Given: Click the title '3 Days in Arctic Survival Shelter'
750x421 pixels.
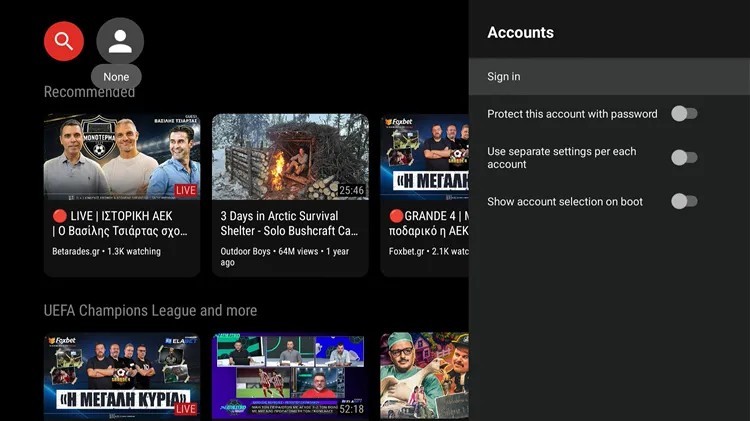Looking at the screenshot, I should point(289,223).
